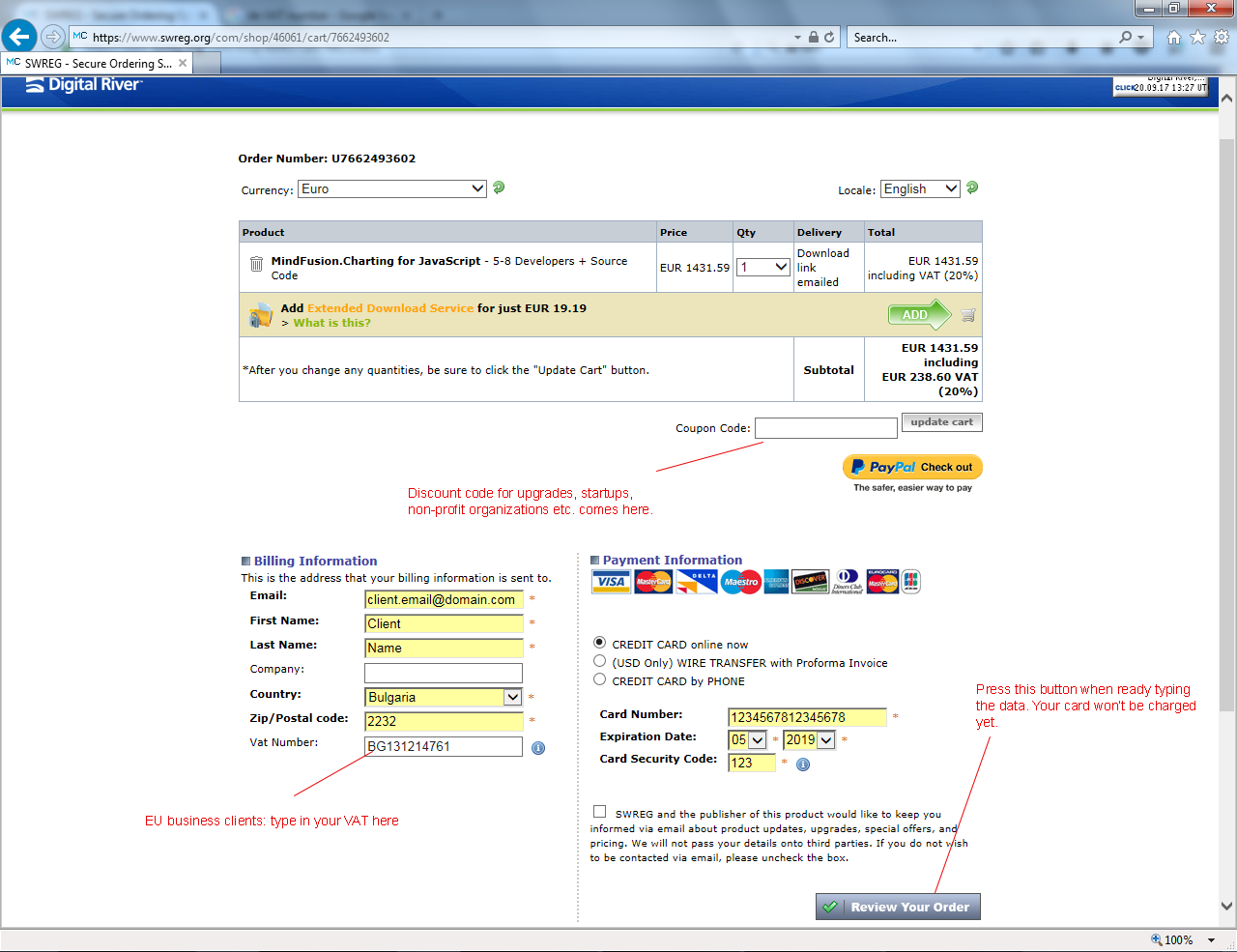Click the browser back arrow button
Screen dimensions: 1237x952
point(18,37)
